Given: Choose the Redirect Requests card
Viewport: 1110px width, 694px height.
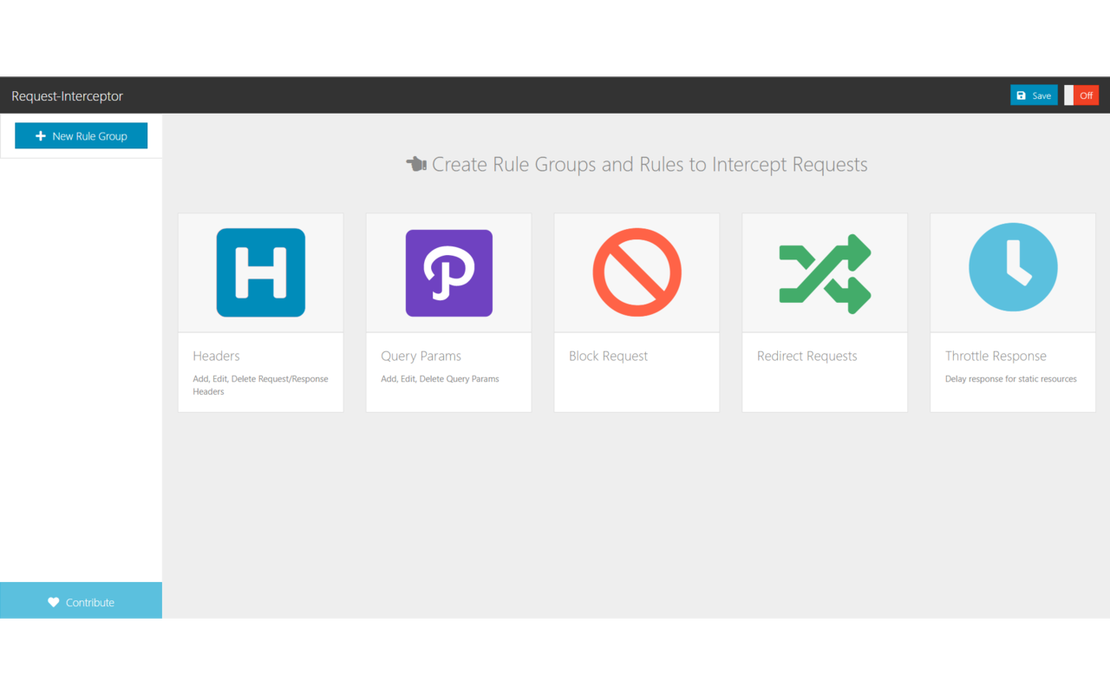Looking at the screenshot, I should [x=824, y=310].
